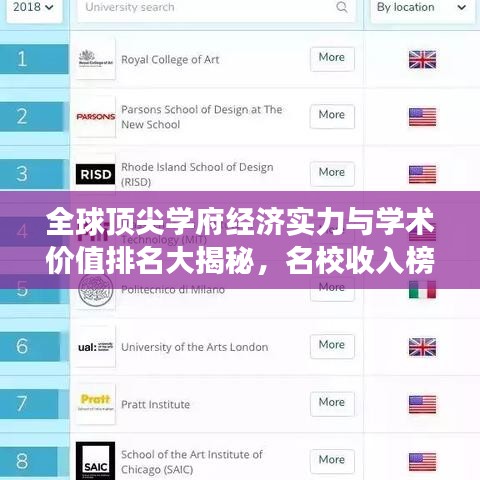Viewport: 480px width, 480px height.
Task: Open Royal College of Art link
Action: click(170, 60)
